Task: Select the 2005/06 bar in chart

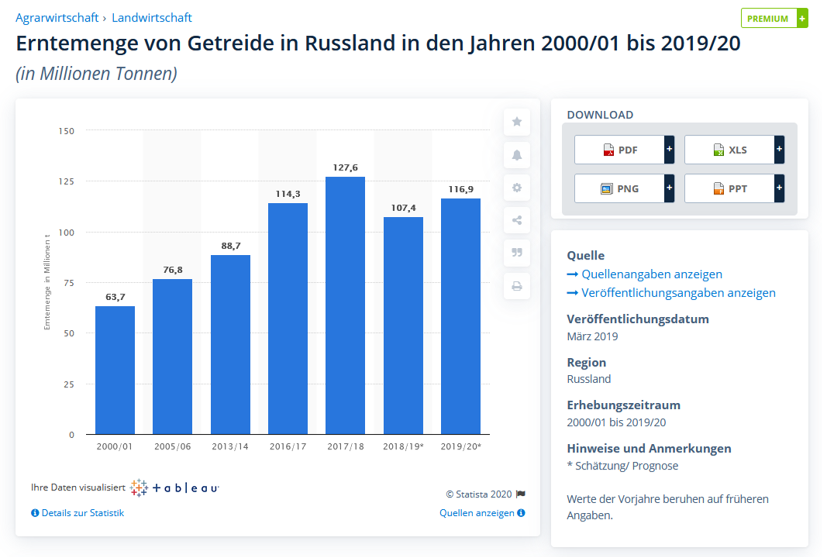Action: 172,357
